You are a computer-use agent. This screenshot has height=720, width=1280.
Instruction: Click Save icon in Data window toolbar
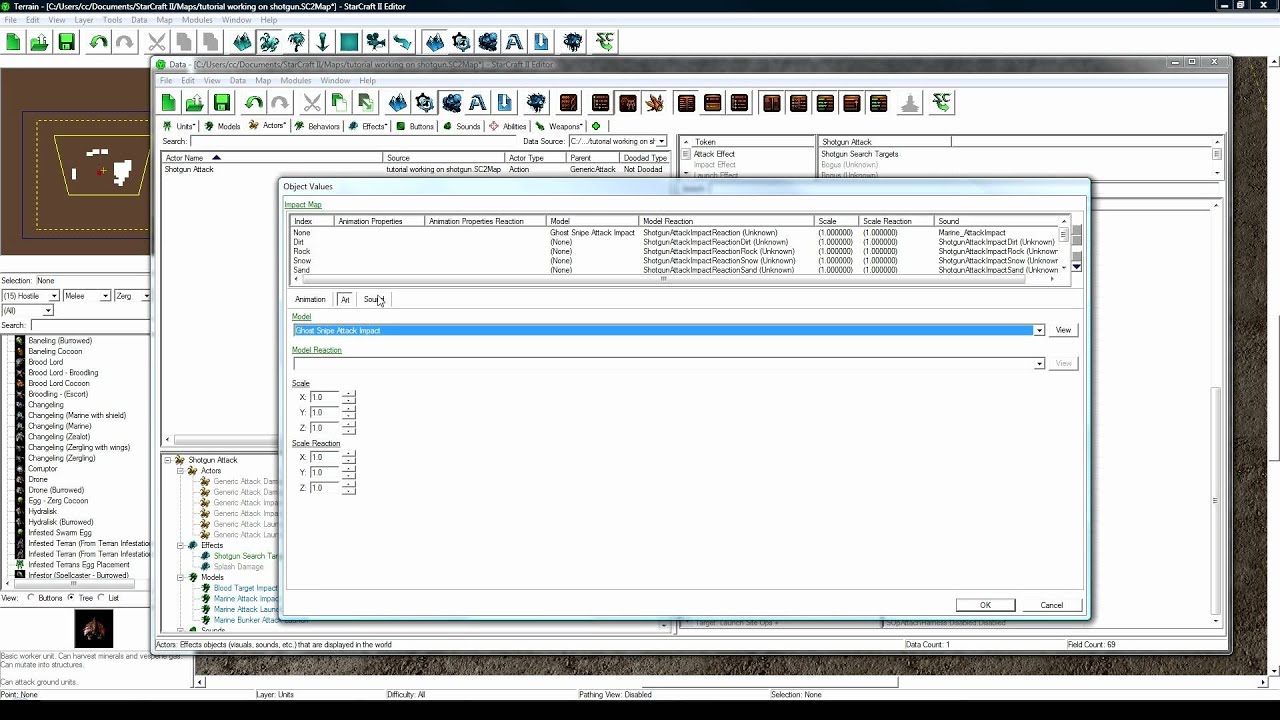tap(222, 102)
